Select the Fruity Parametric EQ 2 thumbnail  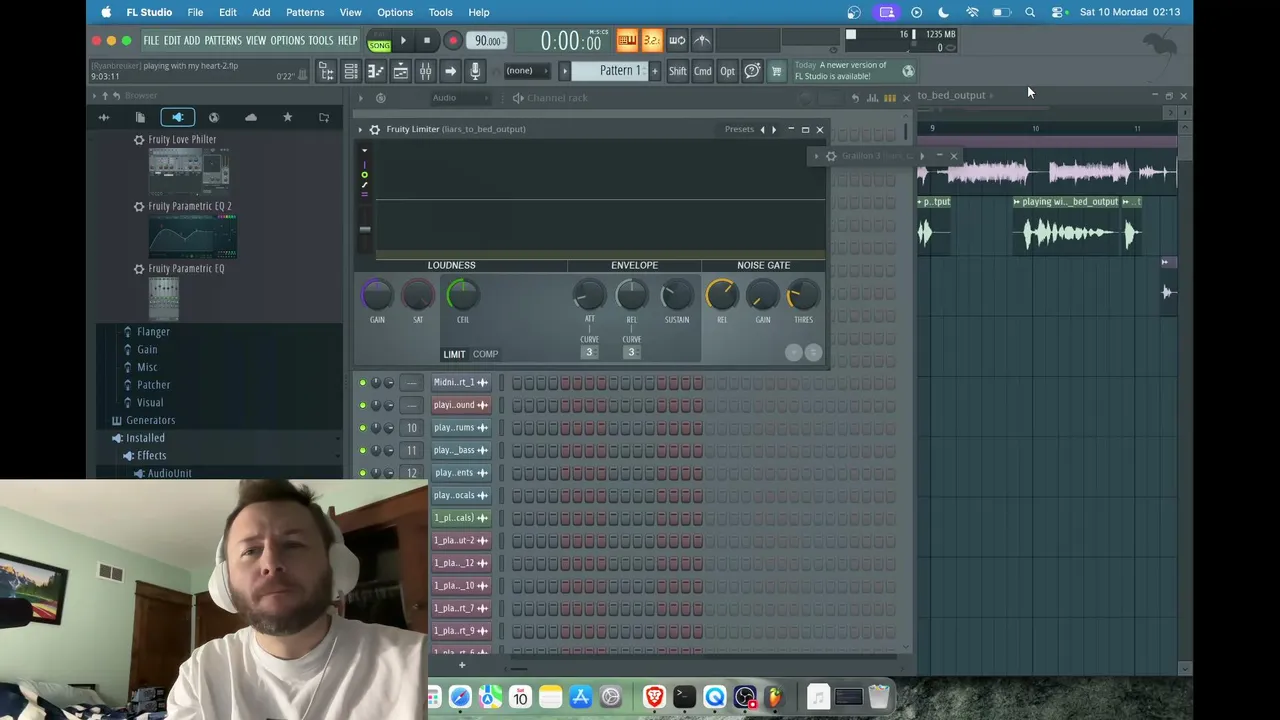(192, 237)
